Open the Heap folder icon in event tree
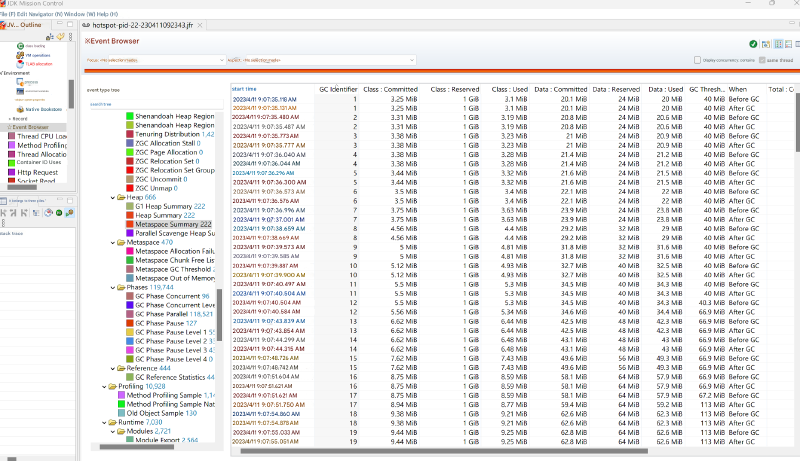Image resolution: width=800 pixels, height=461 pixels. coord(120,198)
